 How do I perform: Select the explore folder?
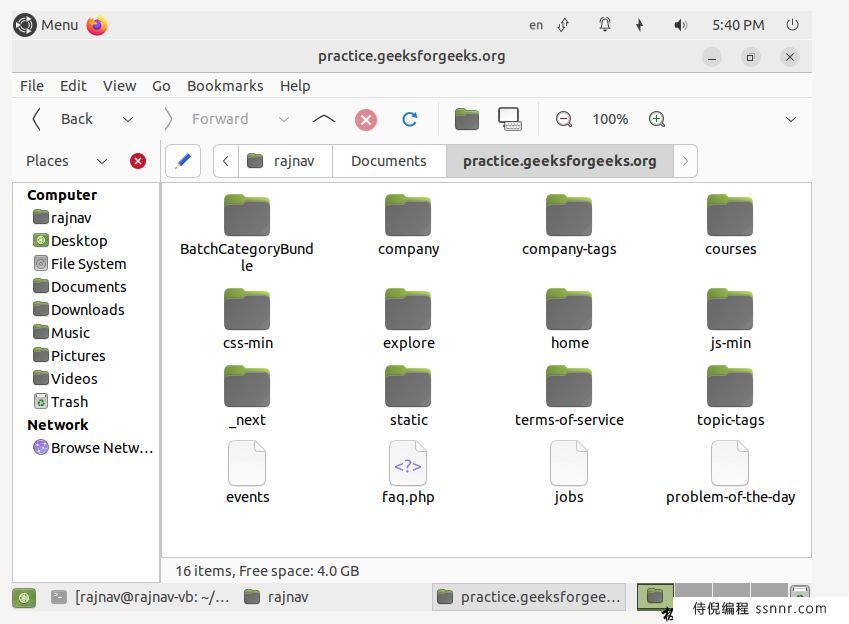point(408,320)
